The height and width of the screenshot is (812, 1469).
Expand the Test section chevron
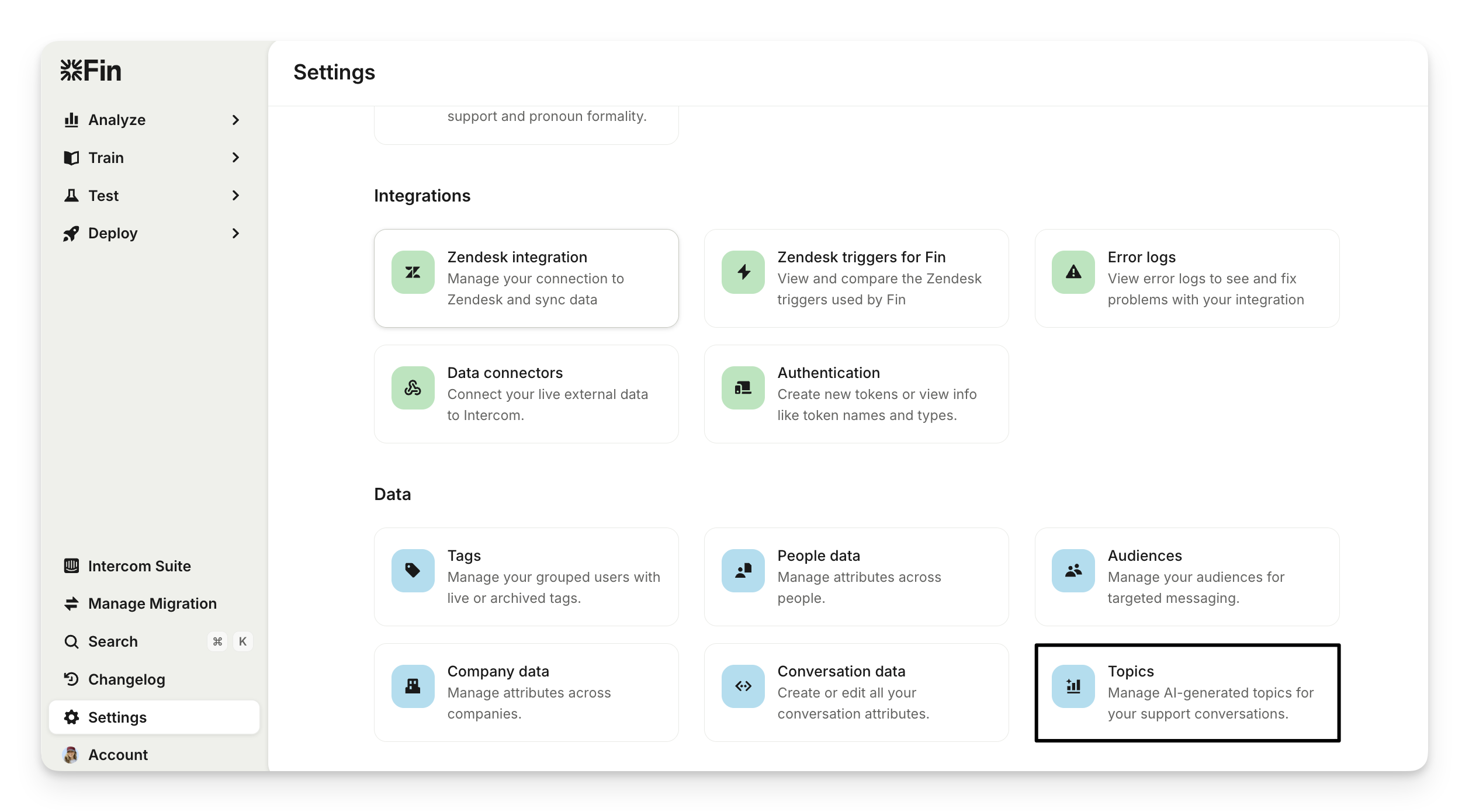(x=235, y=196)
